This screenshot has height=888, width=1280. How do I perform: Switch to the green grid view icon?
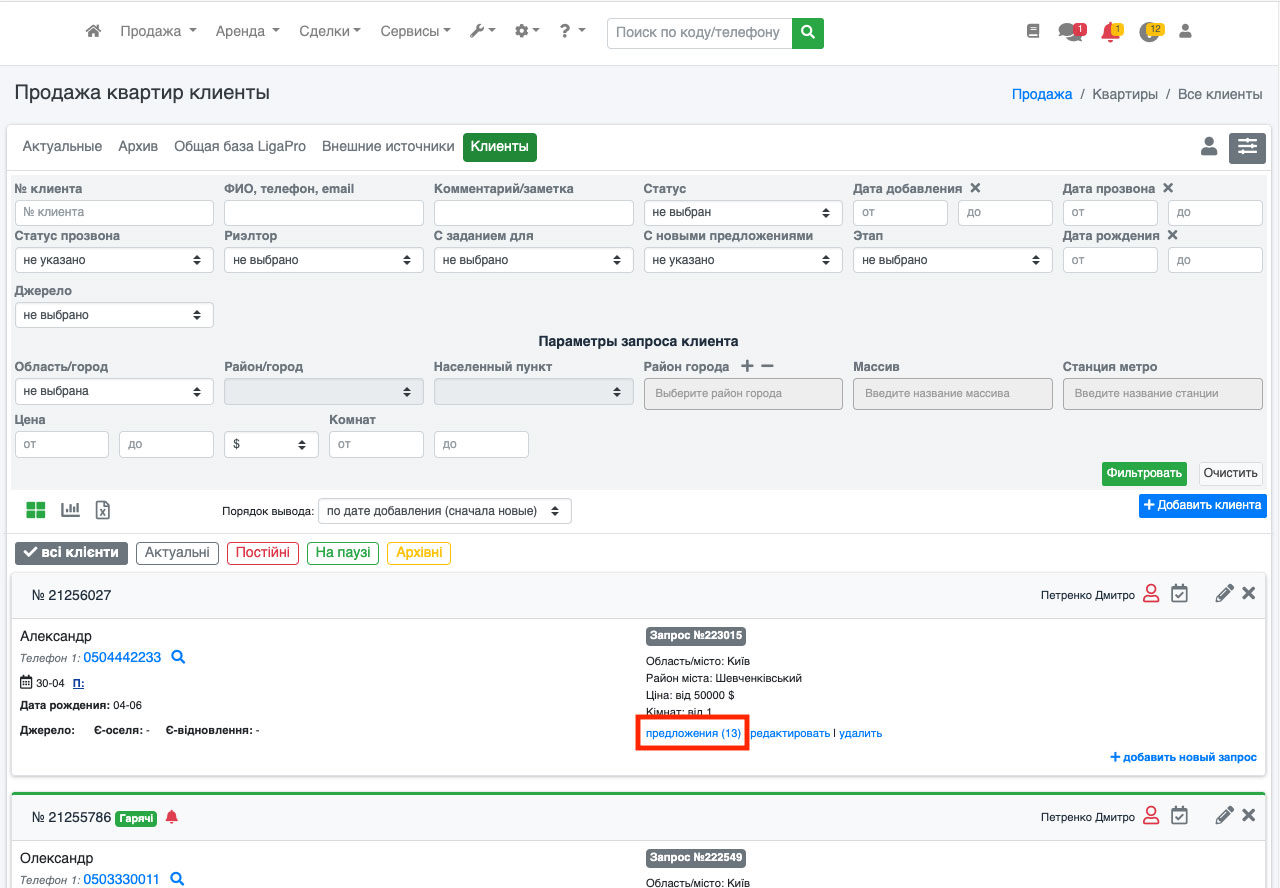(36, 510)
